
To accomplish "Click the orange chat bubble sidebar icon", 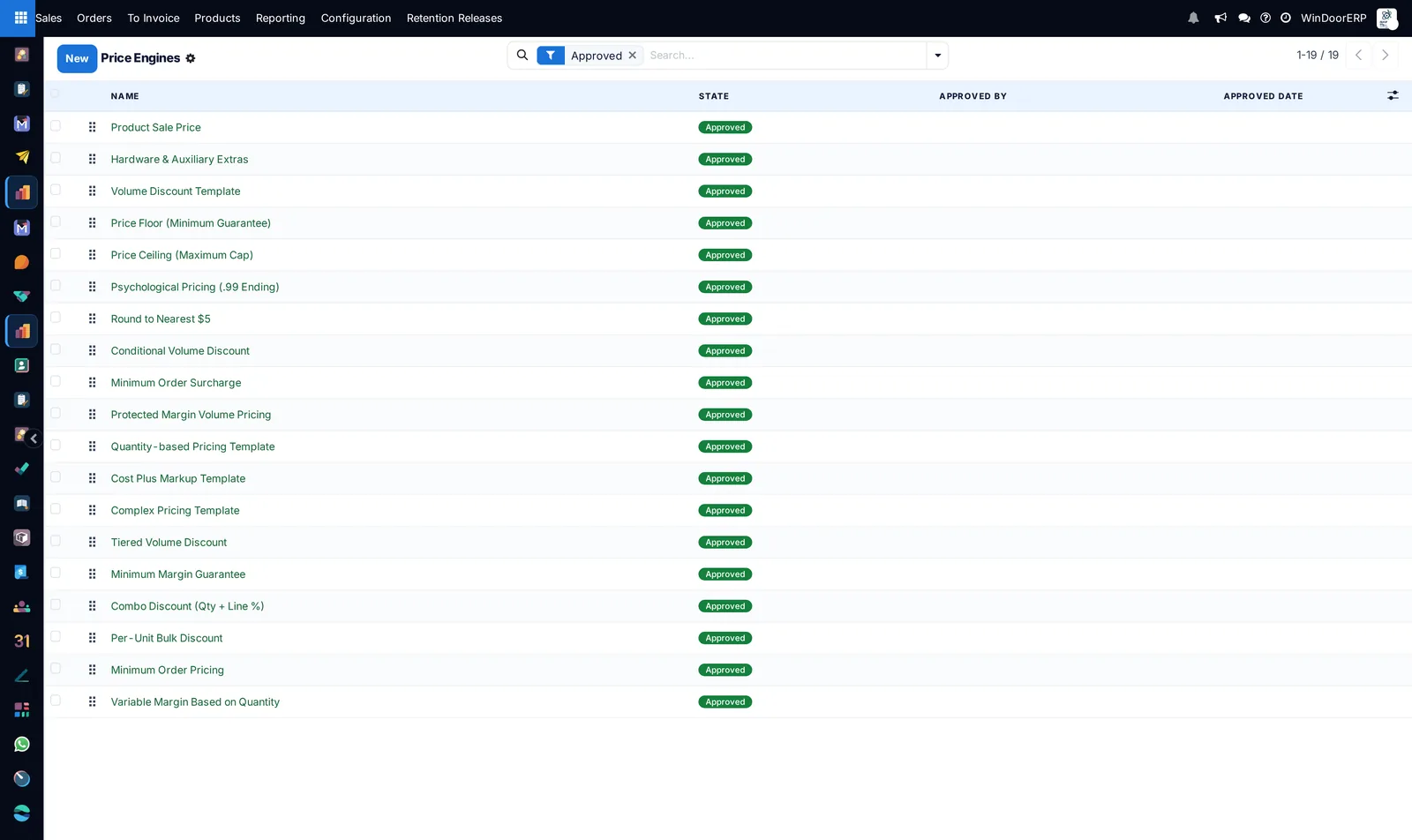I will (22, 262).
